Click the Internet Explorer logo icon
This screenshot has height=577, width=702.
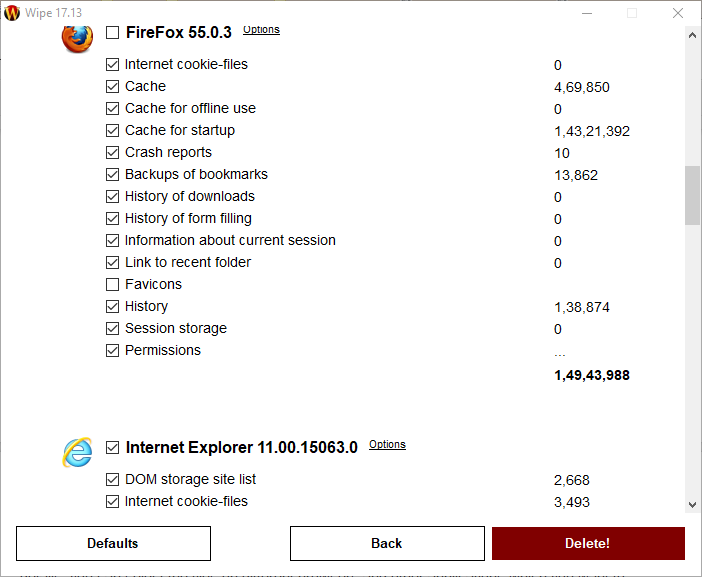(x=77, y=452)
